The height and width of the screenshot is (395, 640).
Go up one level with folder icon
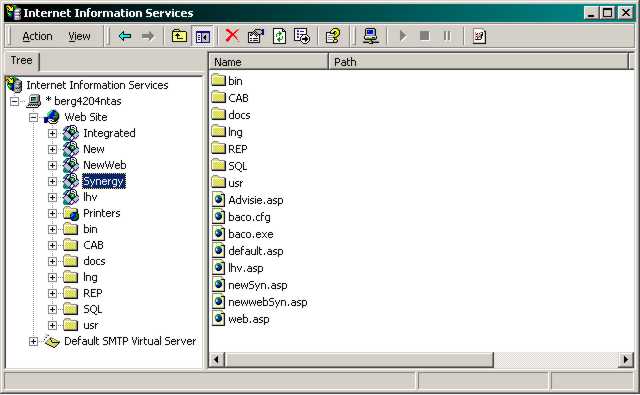tap(180, 36)
